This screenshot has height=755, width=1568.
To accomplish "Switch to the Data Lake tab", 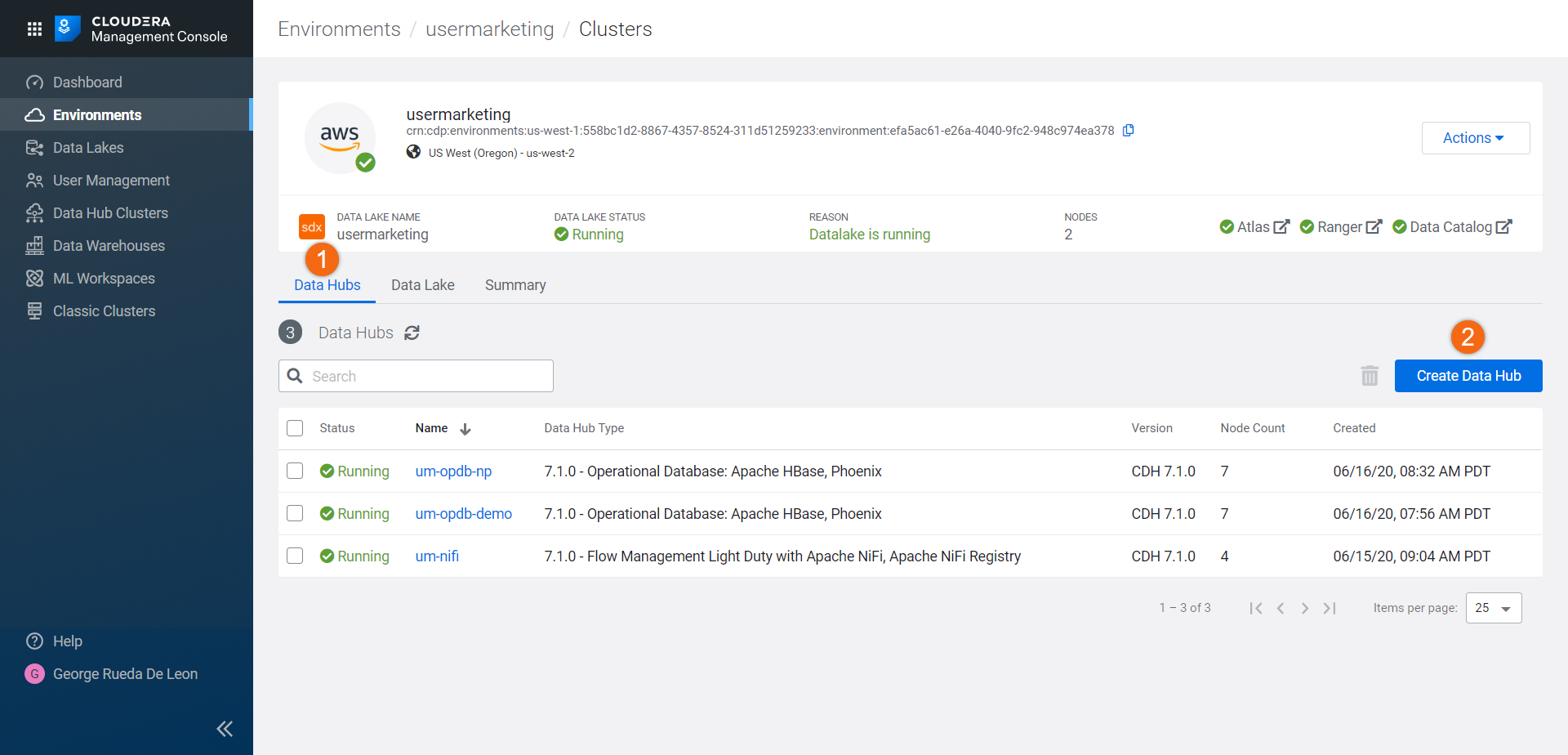I will click(423, 285).
